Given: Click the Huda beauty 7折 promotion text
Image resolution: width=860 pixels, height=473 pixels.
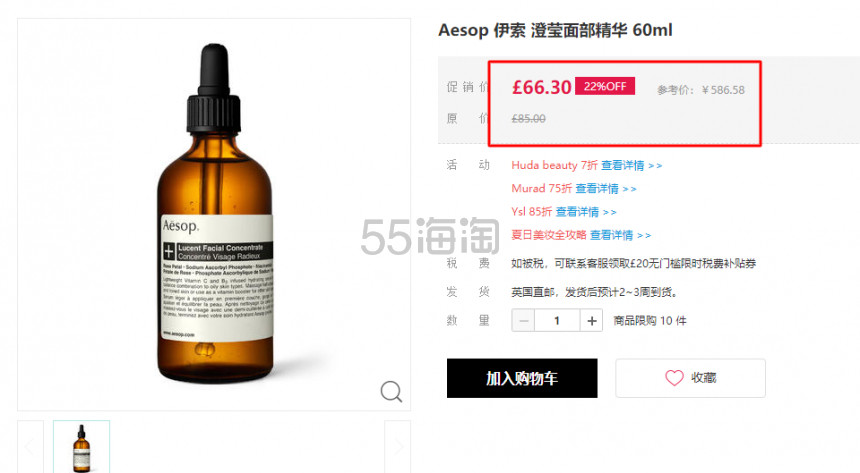Looking at the screenshot, I should [554, 165].
